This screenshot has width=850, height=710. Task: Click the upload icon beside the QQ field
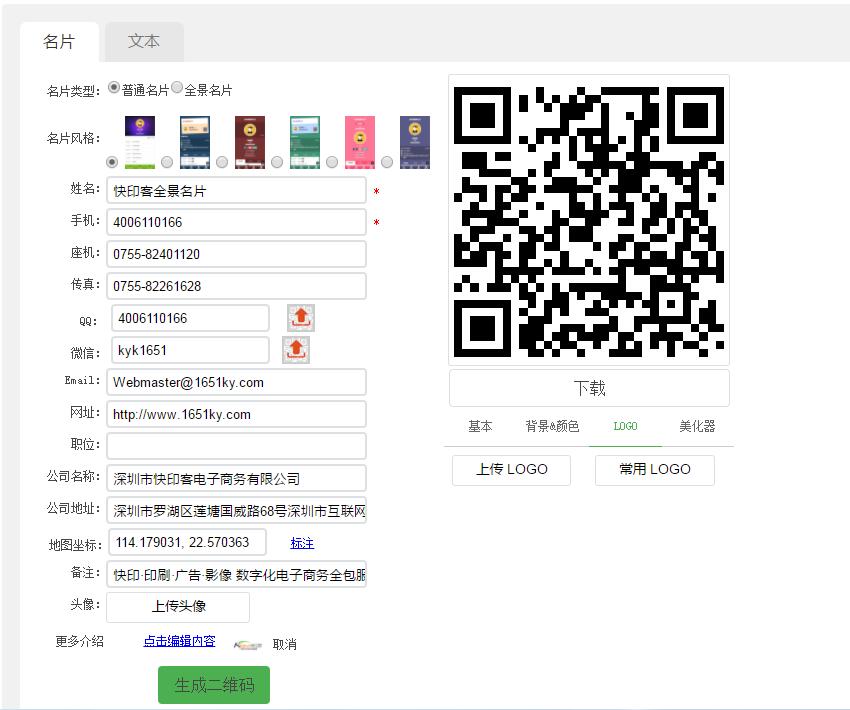301,318
